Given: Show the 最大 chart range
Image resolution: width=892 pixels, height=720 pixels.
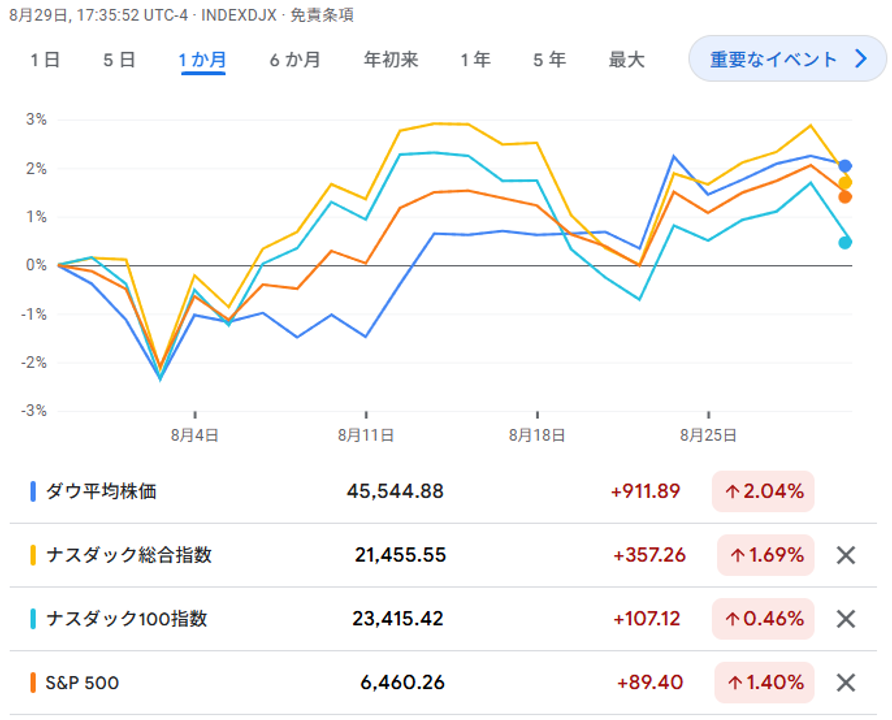Looking at the screenshot, I should (627, 60).
